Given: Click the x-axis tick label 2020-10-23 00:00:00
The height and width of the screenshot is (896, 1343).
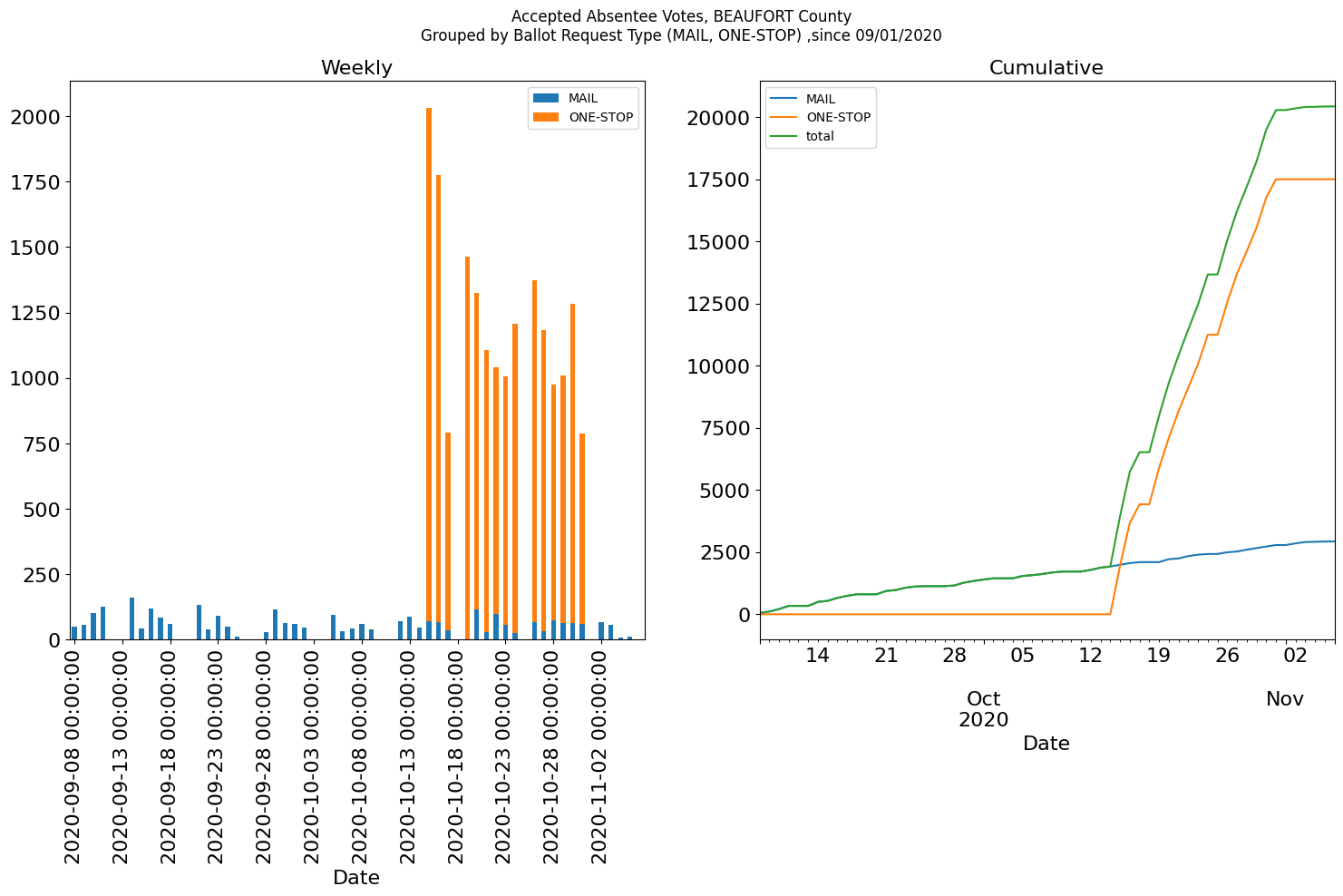Looking at the screenshot, I should click(x=505, y=755).
